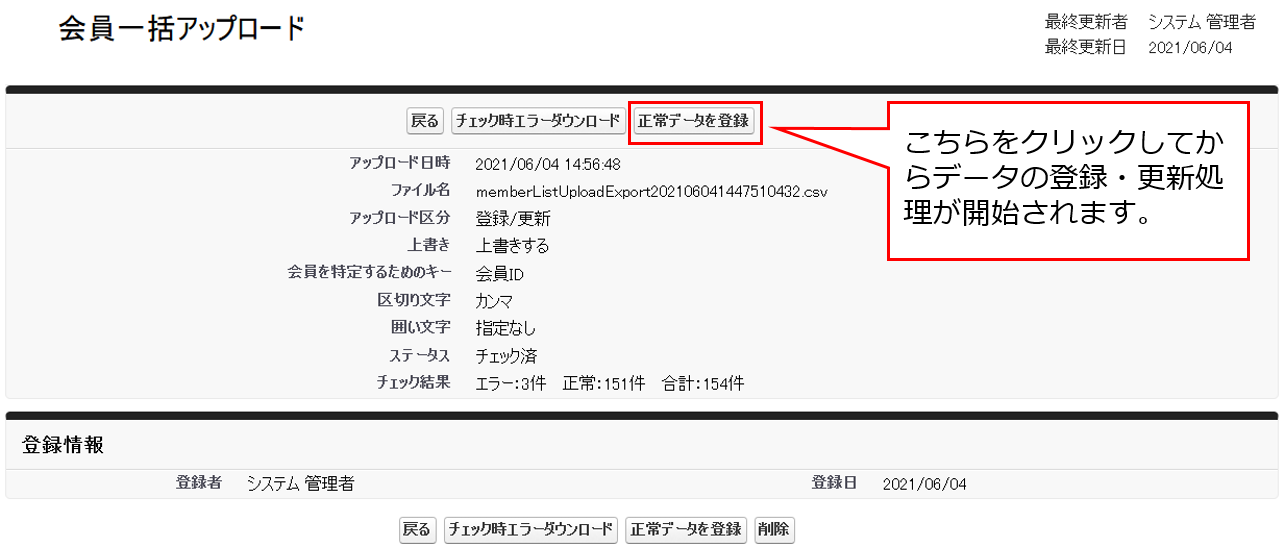Click the 最終更新者 value システム 管理者
Image resolution: width=1285 pixels, height=547 pixels.
1201,22
